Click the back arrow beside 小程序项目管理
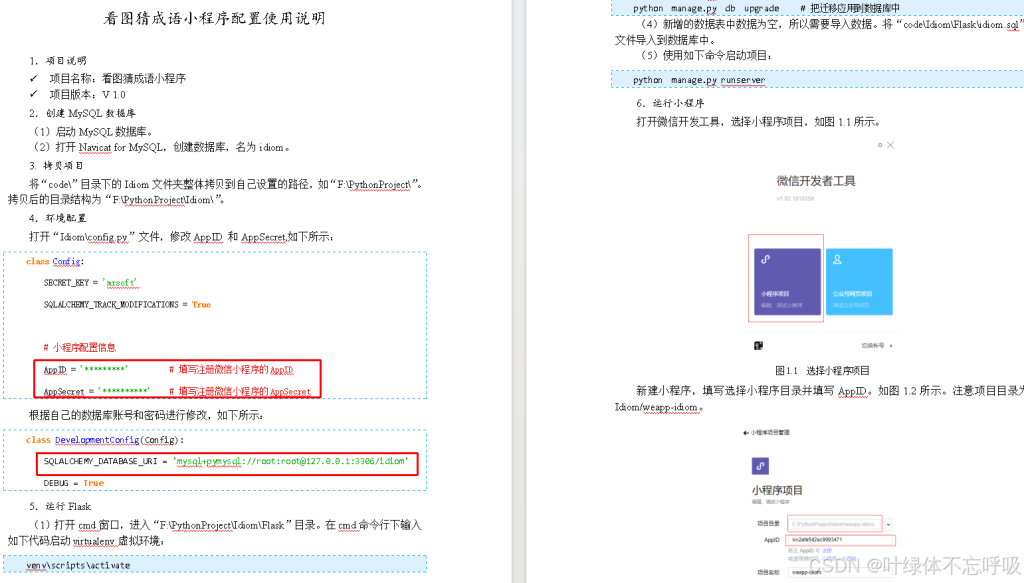This screenshot has height=583, width=1024. [745, 432]
